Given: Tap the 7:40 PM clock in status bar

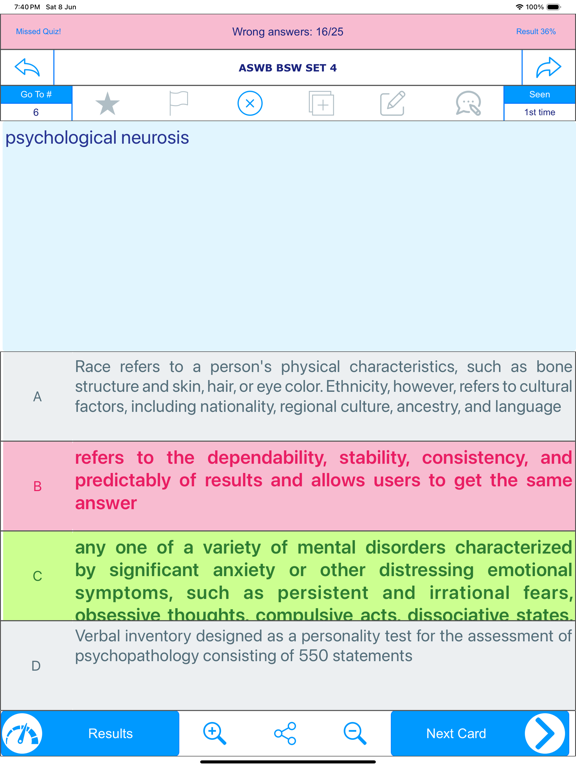Looking at the screenshot, I should [27, 7].
